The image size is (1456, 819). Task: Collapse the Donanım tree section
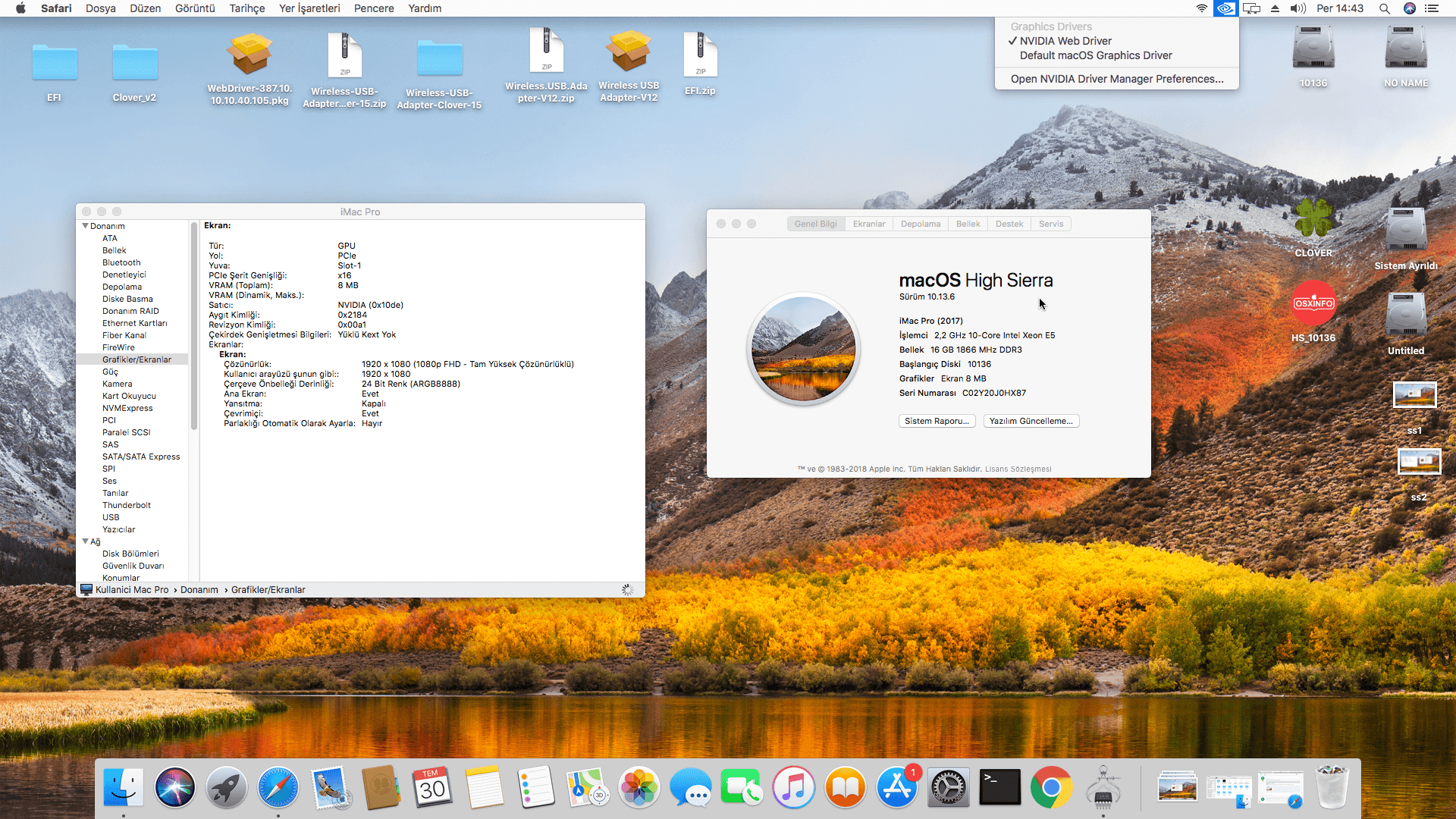[x=85, y=226]
